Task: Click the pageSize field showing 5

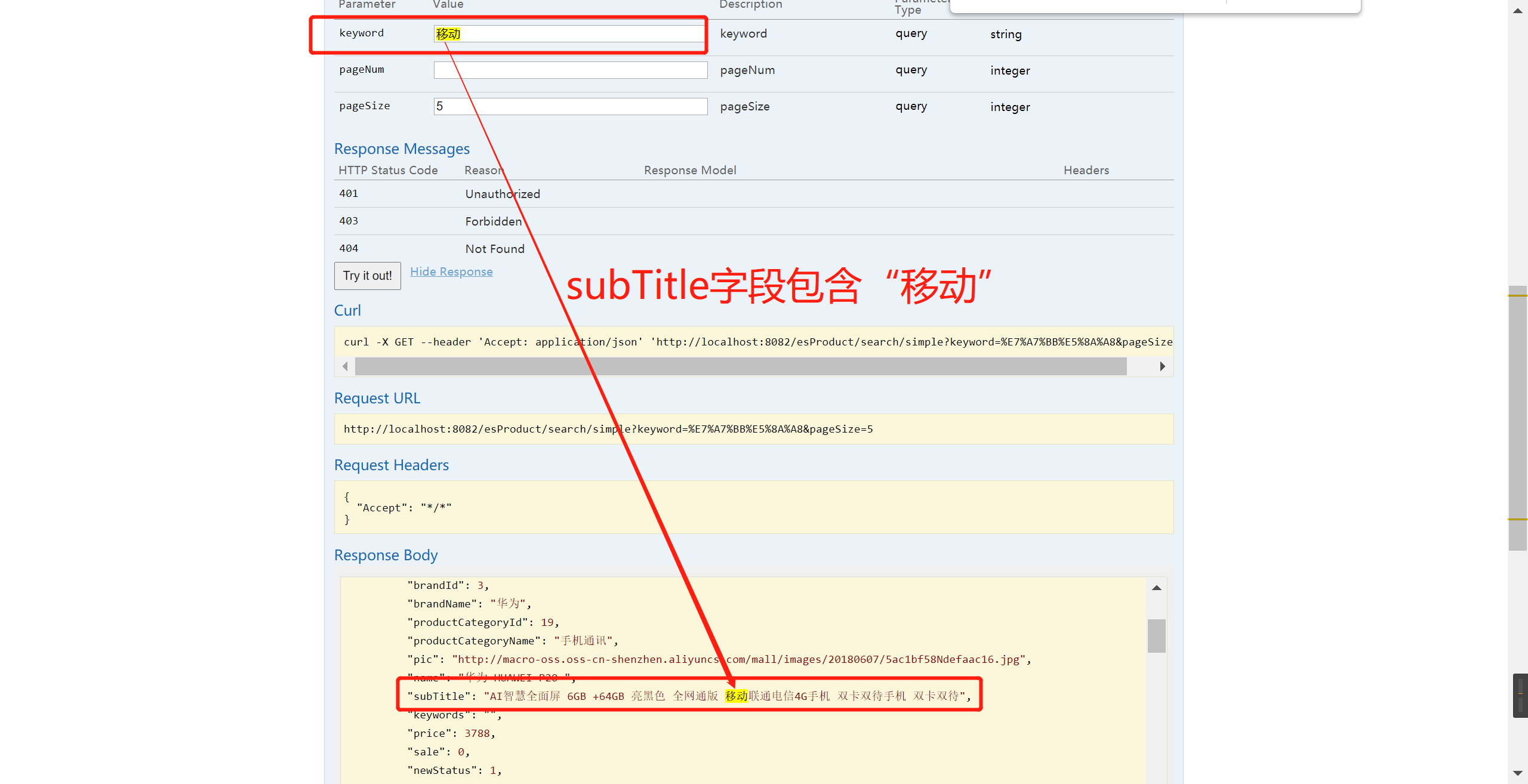Action: (x=569, y=106)
